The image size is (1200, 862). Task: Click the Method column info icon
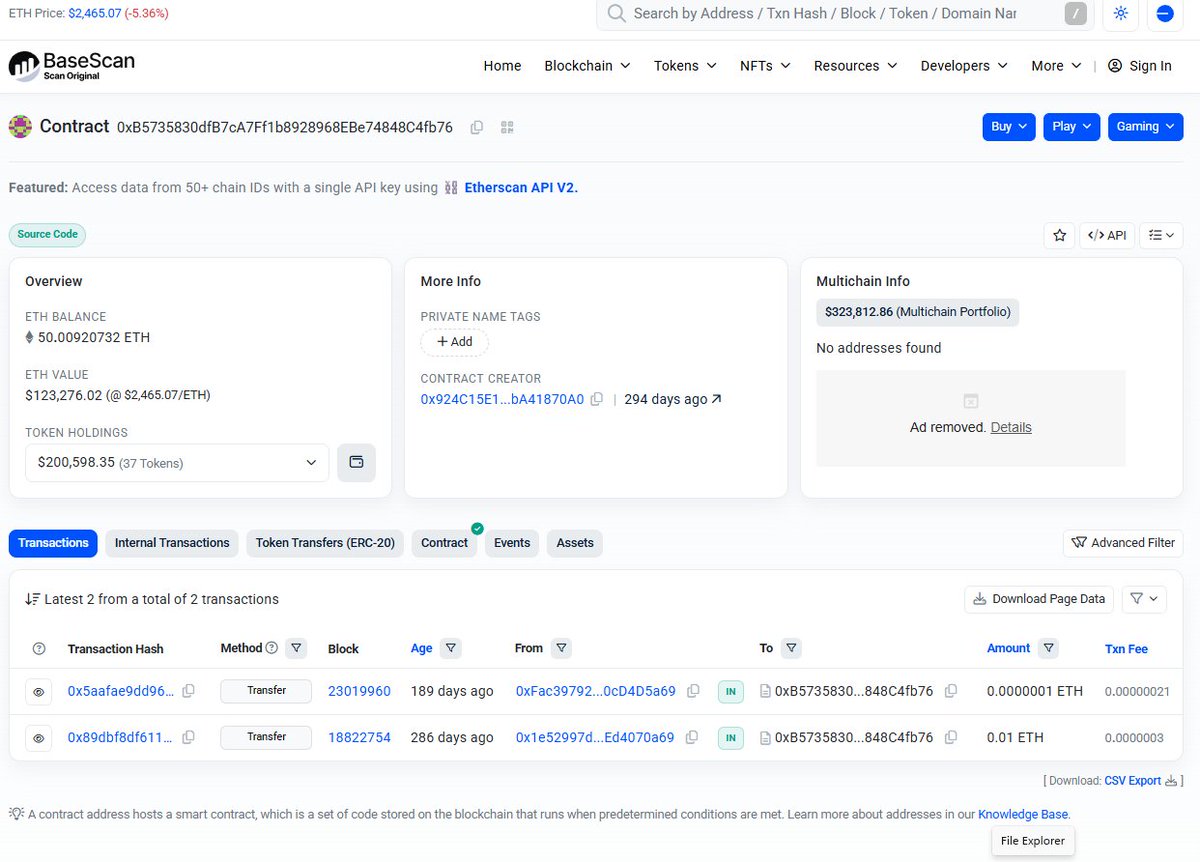coord(271,648)
